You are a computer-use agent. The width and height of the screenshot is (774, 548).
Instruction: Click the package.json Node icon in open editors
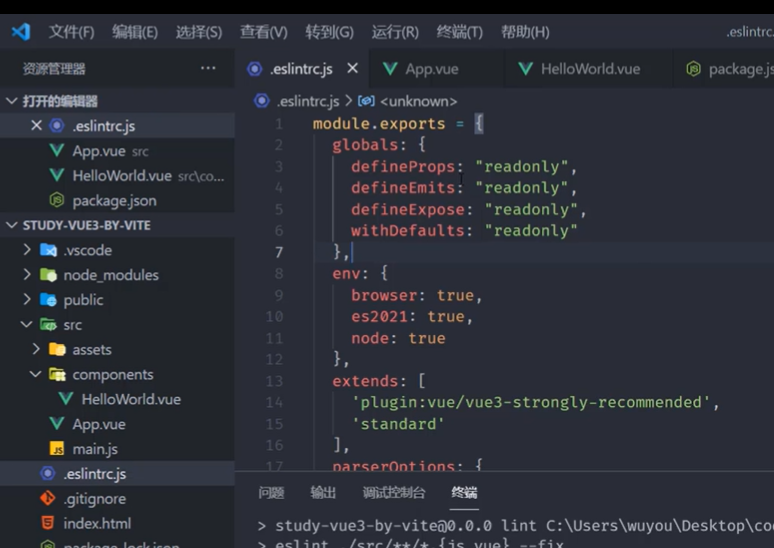pyautogui.click(x=57, y=200)
